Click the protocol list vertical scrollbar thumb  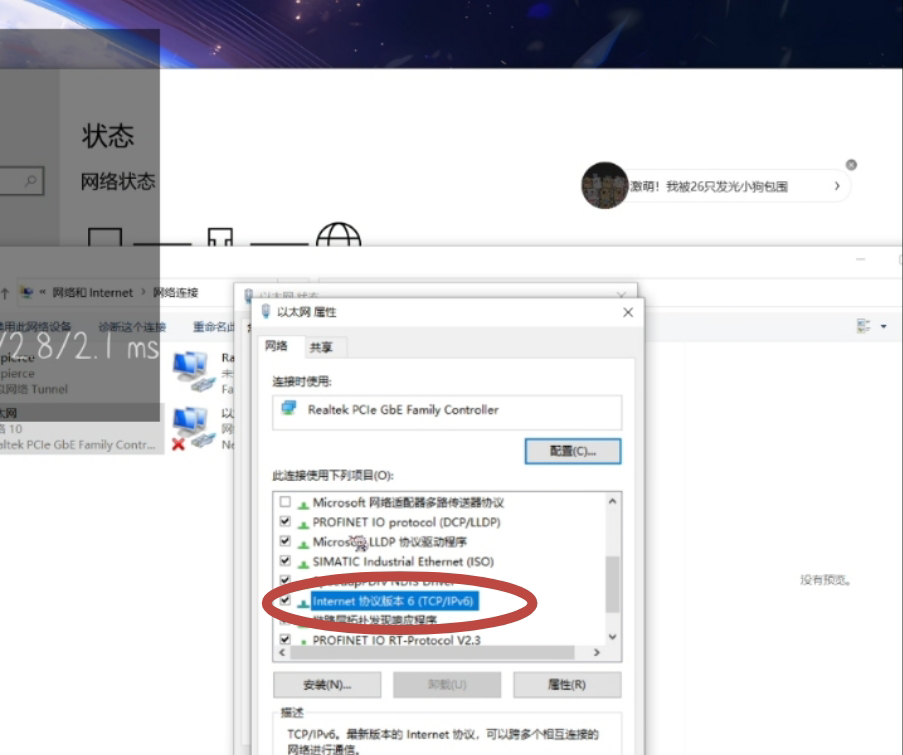click(612, 584)
